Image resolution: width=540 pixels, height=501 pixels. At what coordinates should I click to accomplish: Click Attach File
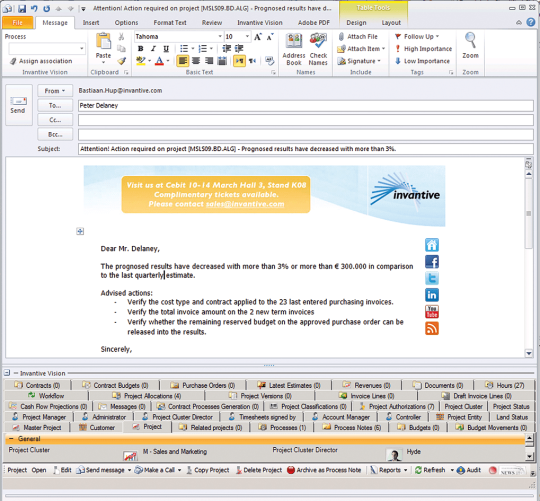pos(358,36)
